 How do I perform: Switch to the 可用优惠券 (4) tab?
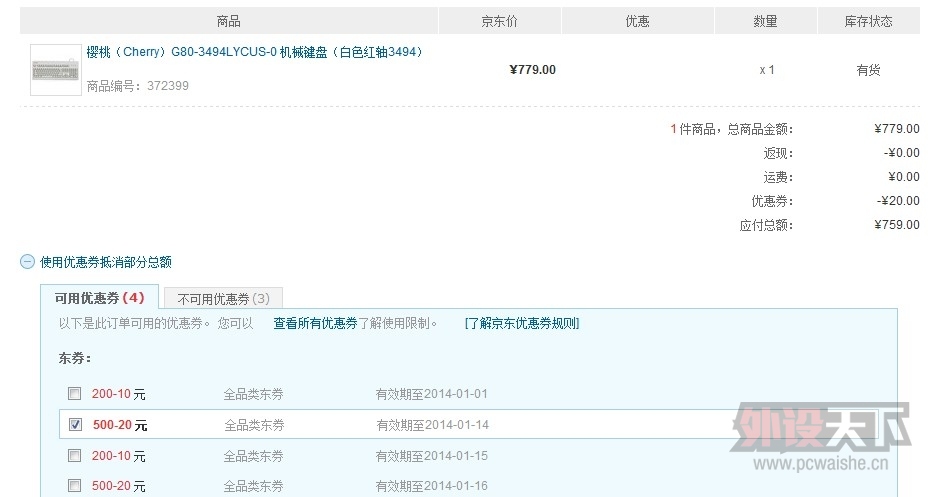100,298
